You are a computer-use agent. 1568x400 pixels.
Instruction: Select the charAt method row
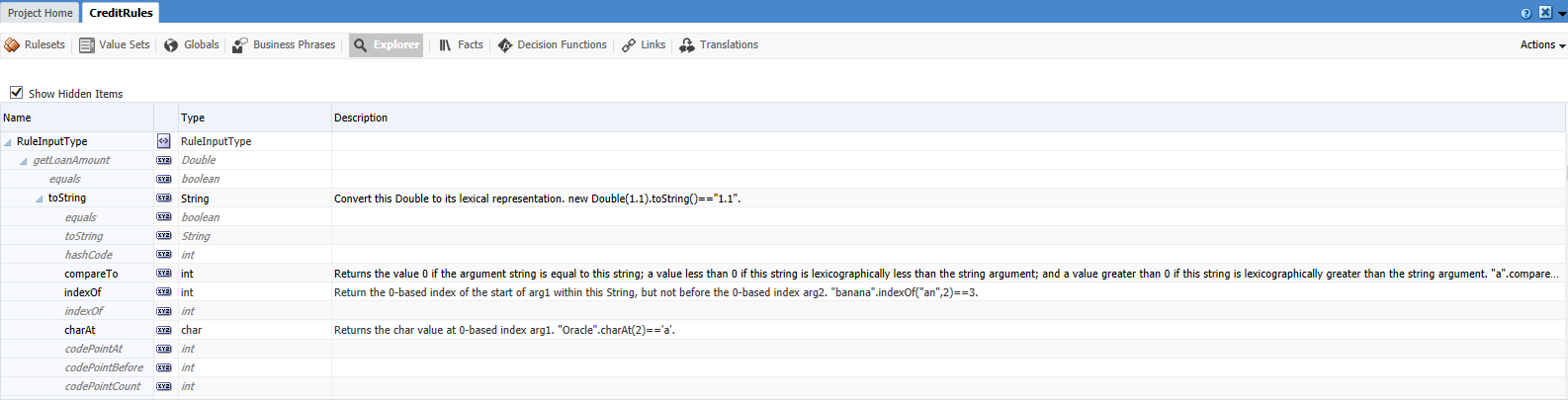(80, 330)
